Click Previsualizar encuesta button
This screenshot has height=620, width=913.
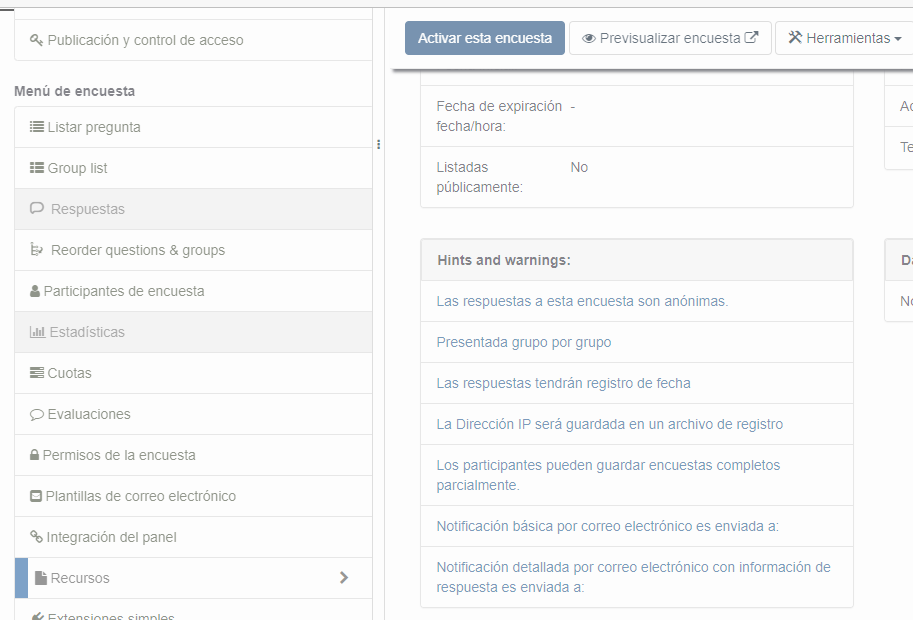coord(670,38)
